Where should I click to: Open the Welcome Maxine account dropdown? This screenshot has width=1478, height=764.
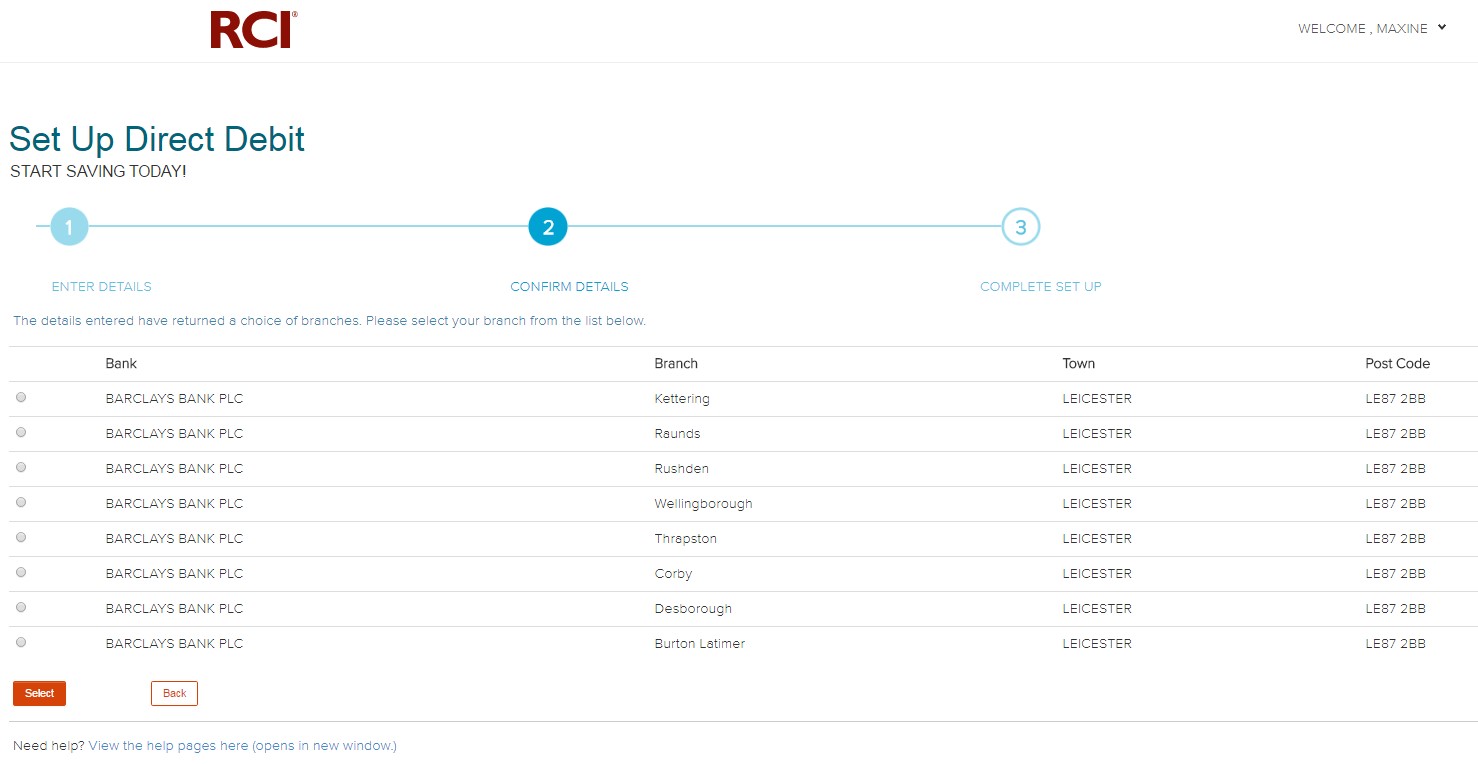click(1372, 29)
